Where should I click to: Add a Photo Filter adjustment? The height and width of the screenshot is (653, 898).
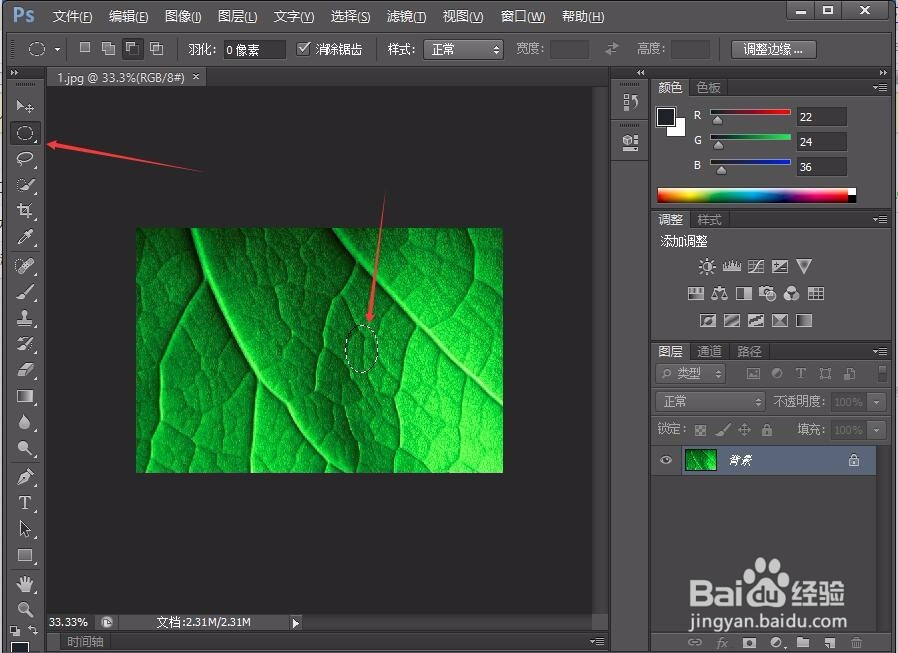[767, 294]
